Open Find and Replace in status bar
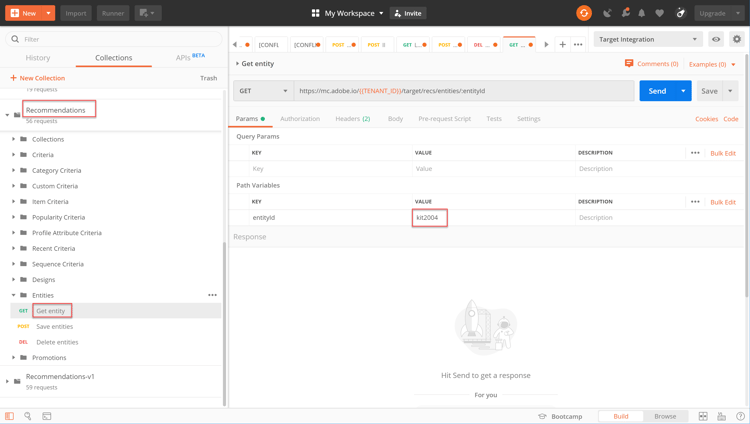Viewport: 750px width, 424px height. (x=28, y=416)
